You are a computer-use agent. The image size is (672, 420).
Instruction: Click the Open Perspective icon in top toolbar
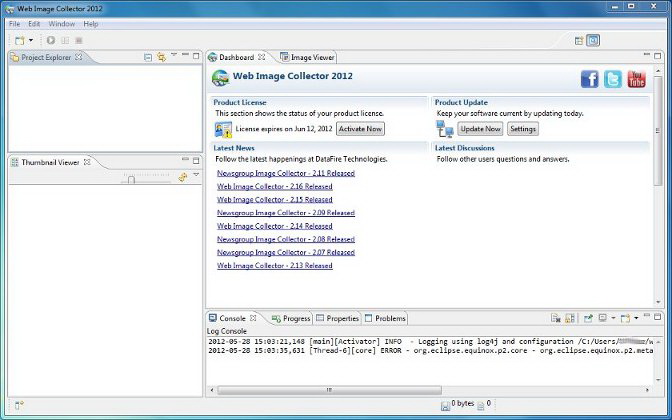579,41
